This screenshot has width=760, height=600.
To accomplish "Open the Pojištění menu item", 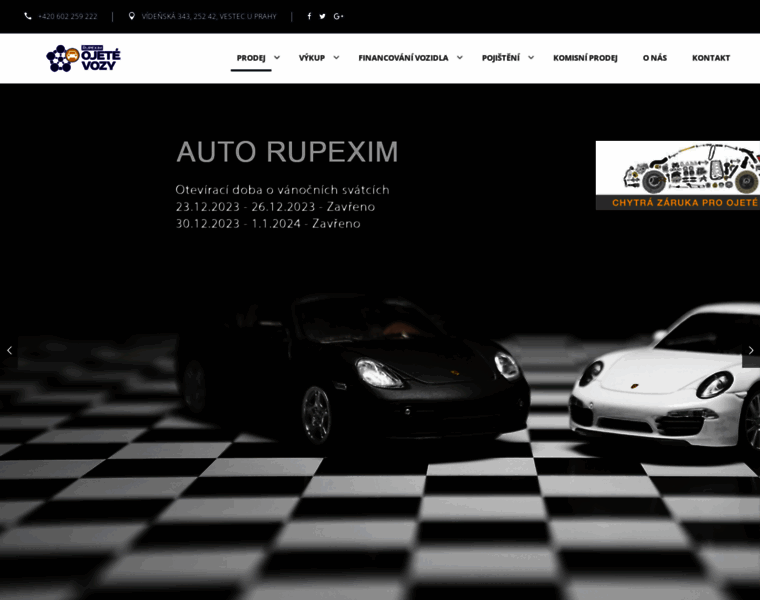I will tap(500, 58).
